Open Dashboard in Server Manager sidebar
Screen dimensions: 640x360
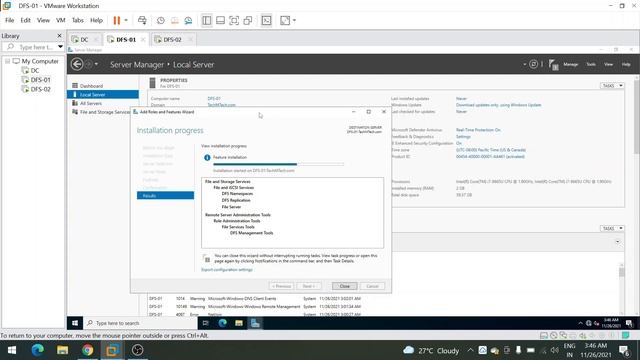pyautogui.click(x=91, y=86)
